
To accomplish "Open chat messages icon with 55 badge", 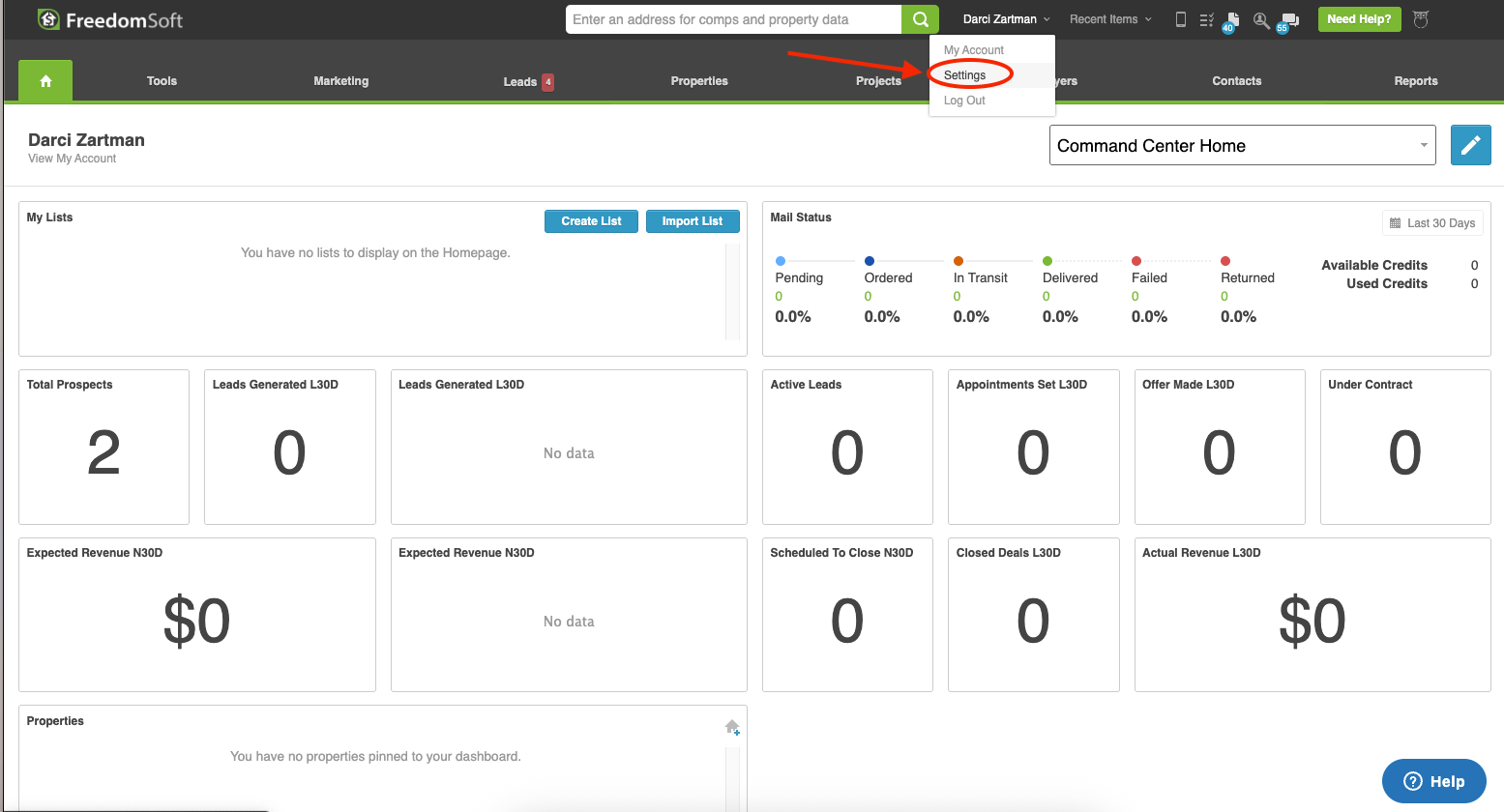I will (1289, 20).
